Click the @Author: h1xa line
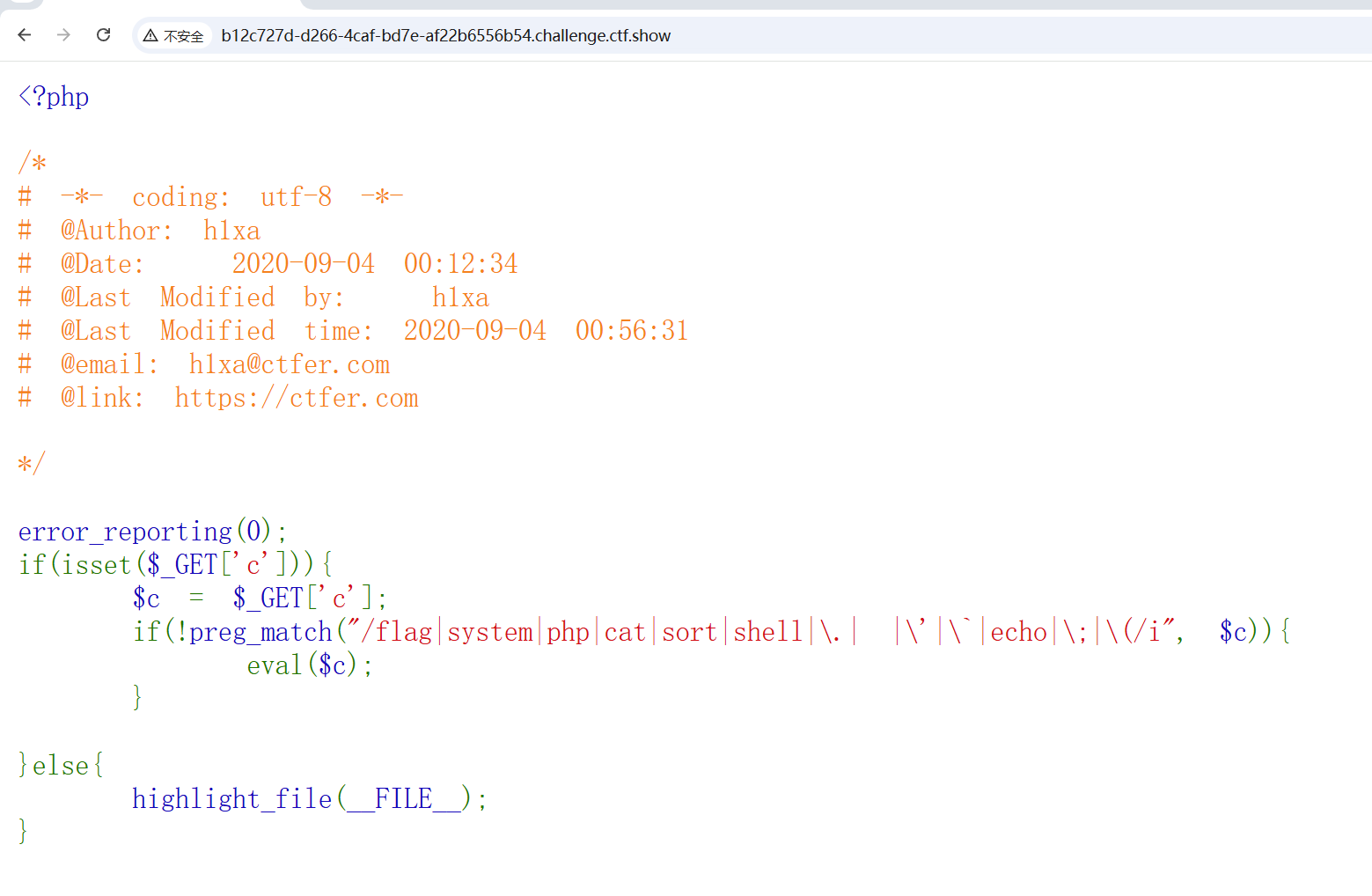This screenshot has width=1372, height=896. click(160, 231)
